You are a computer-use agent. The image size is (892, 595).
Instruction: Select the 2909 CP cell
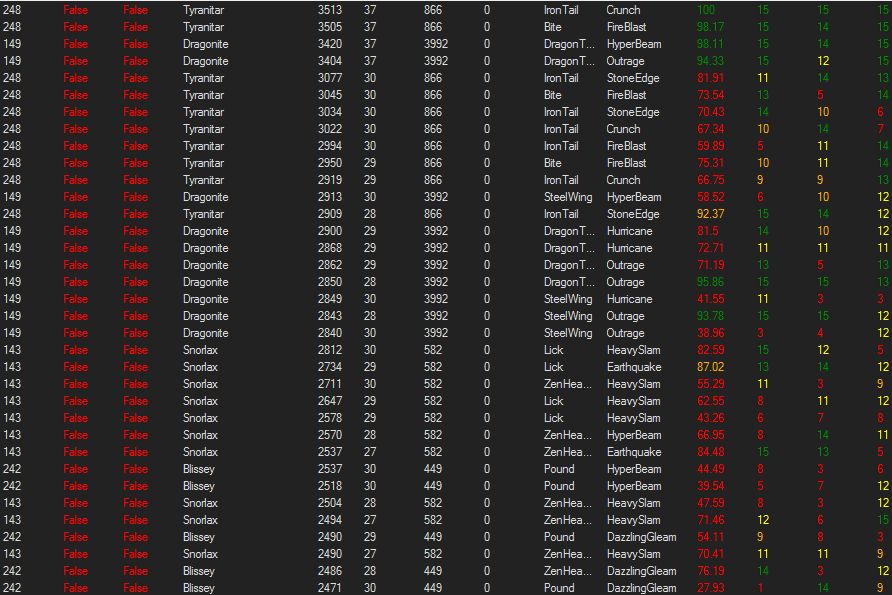[329, 214]
